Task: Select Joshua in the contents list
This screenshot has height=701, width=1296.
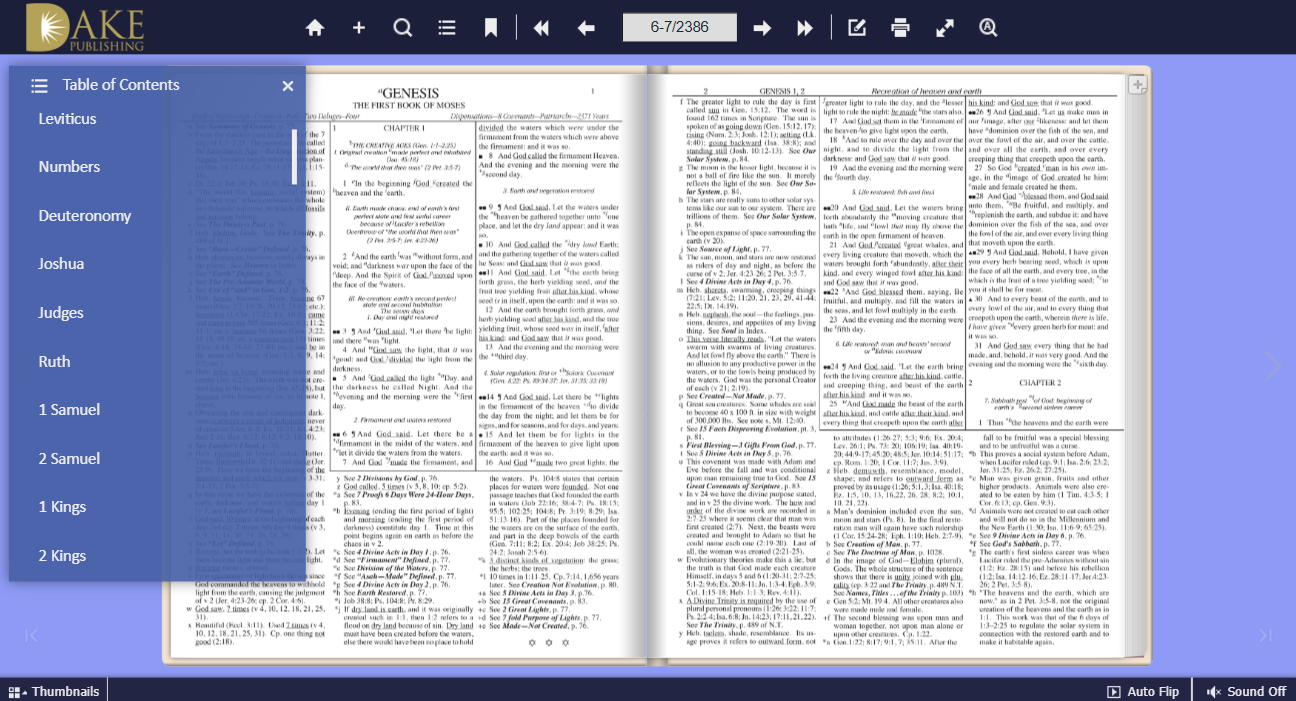Action: point(61,264)
